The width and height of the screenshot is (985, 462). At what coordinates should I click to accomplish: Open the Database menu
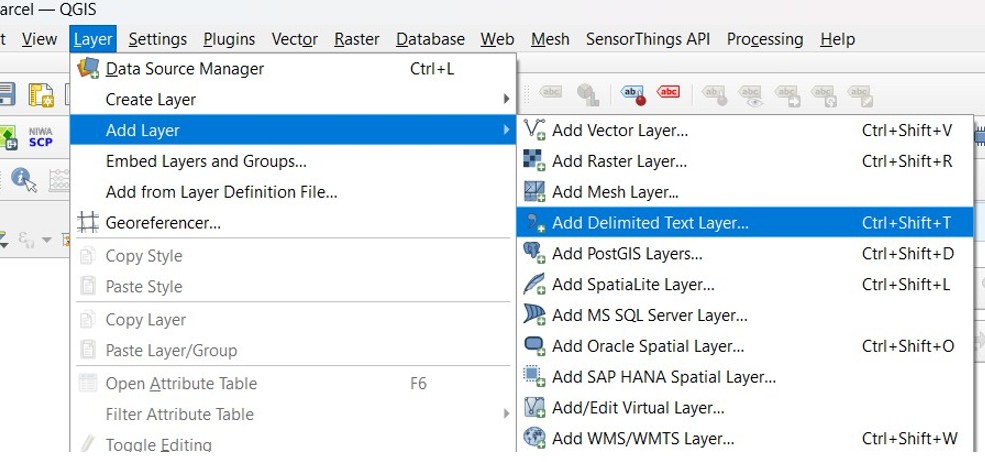(430, 39)
